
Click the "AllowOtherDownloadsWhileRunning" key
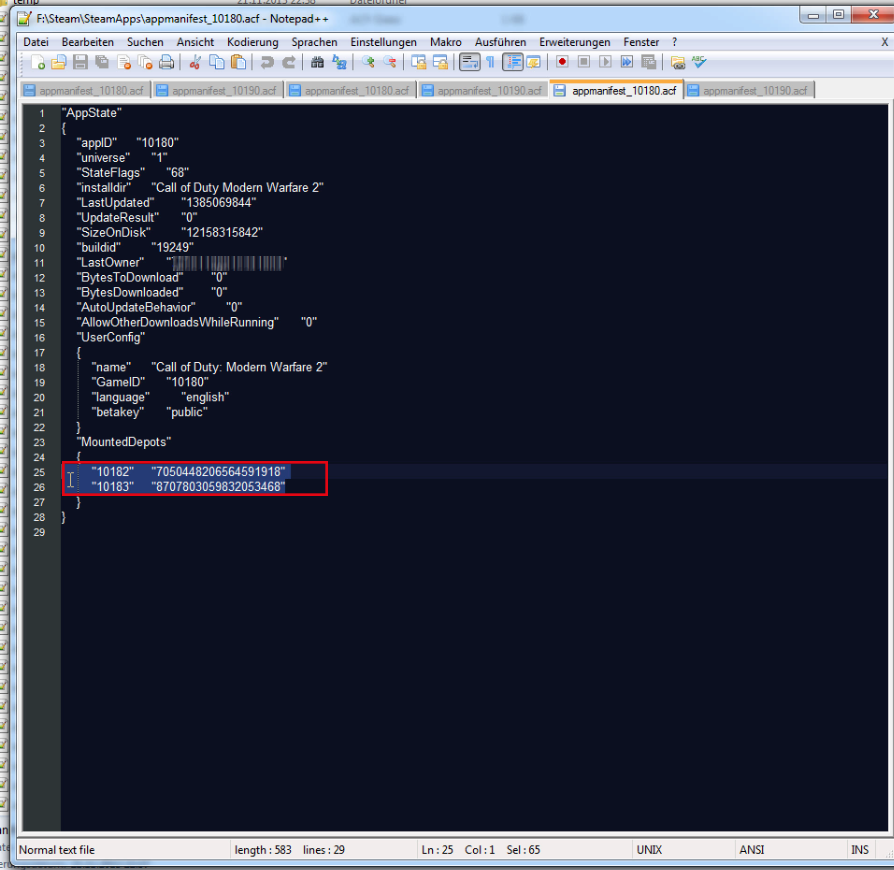177,322
